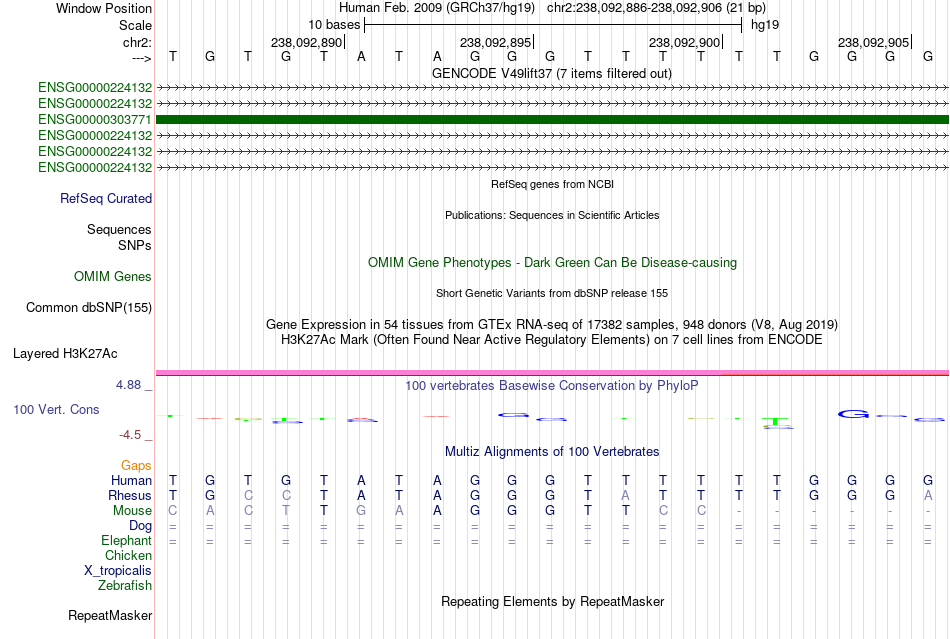Click the chr2: label in left margin

tap(138, 42)
